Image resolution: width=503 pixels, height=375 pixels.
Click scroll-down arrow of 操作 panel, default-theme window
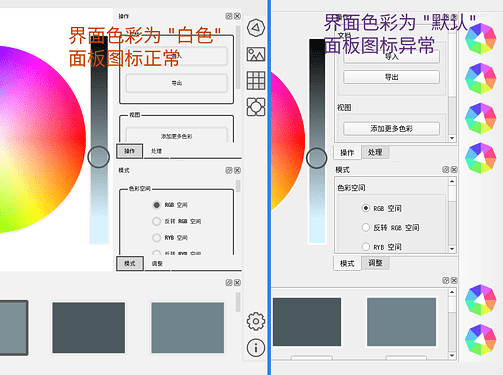452,138
